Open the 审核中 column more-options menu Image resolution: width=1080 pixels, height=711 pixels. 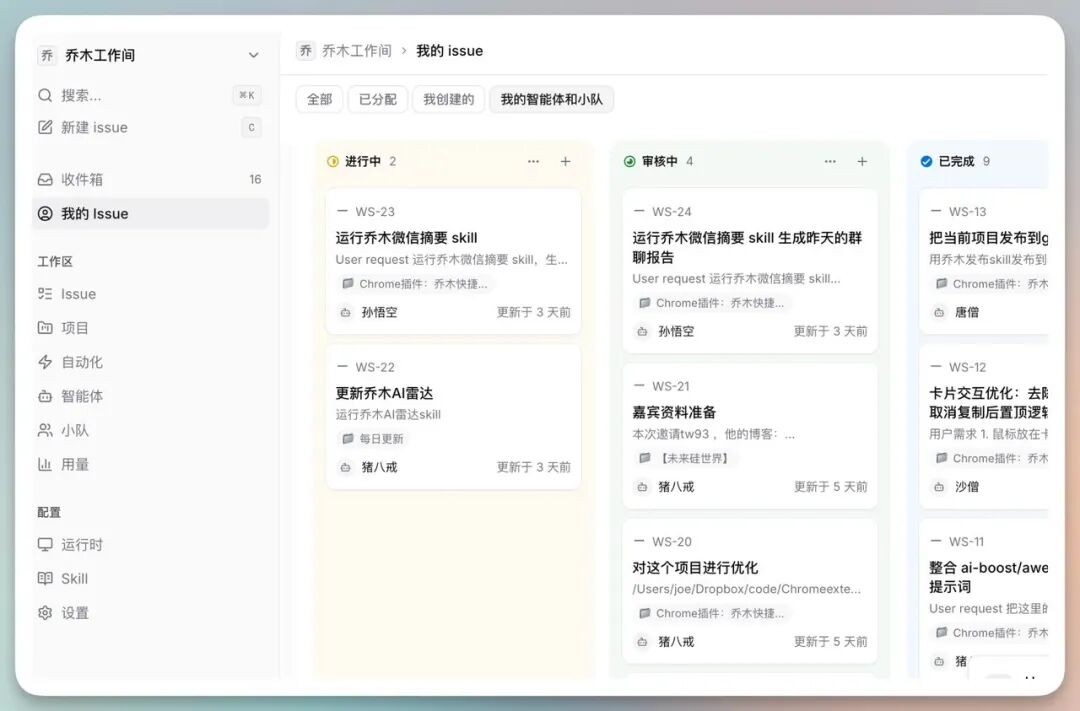point(830,161)
